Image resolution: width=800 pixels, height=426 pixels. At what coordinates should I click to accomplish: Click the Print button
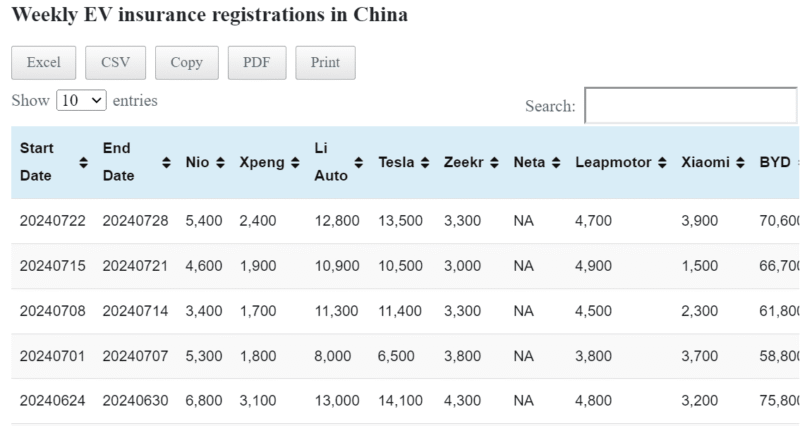[x=325, y=62]
